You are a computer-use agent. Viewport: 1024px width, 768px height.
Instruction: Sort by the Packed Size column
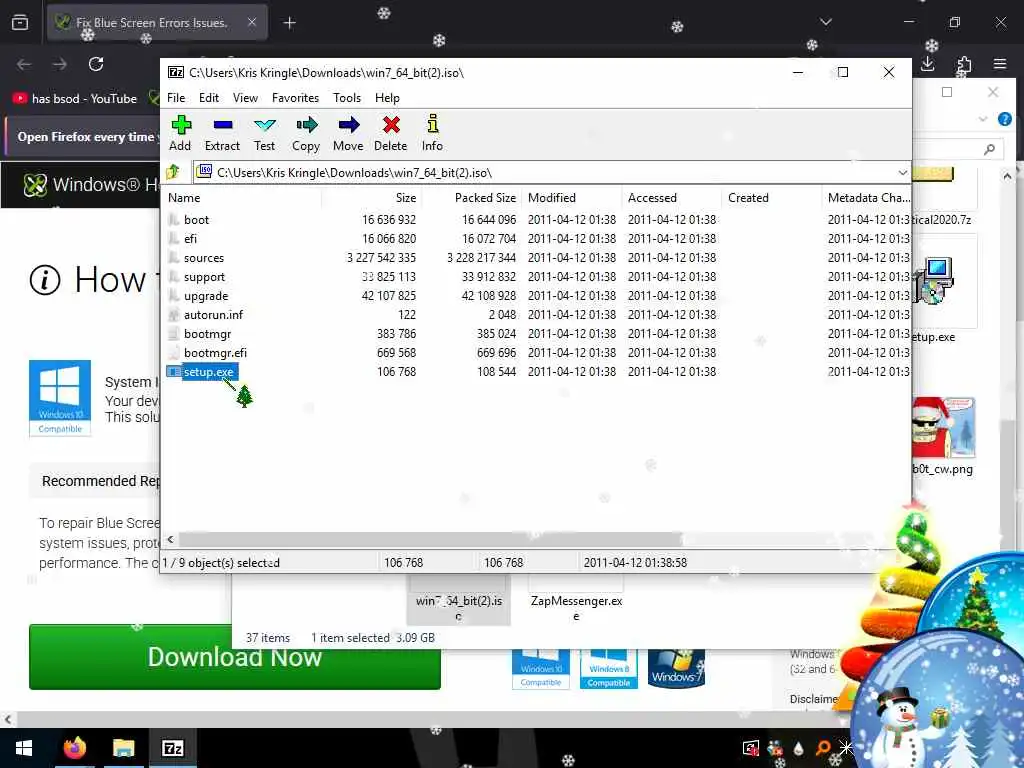pos(472,198)
